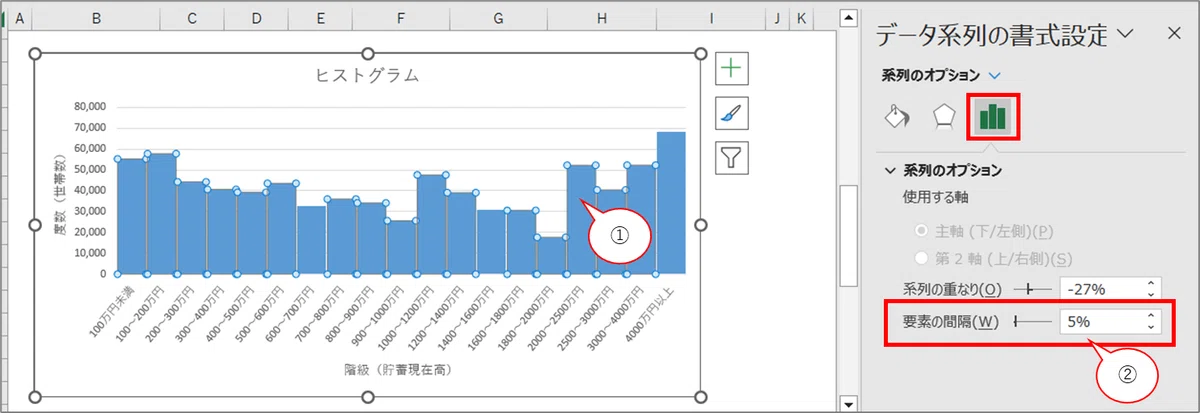Decrease 系列の重なり with the down spinner
Viewport: 1200px width, 413px height.
click(x=1151, y=294)
